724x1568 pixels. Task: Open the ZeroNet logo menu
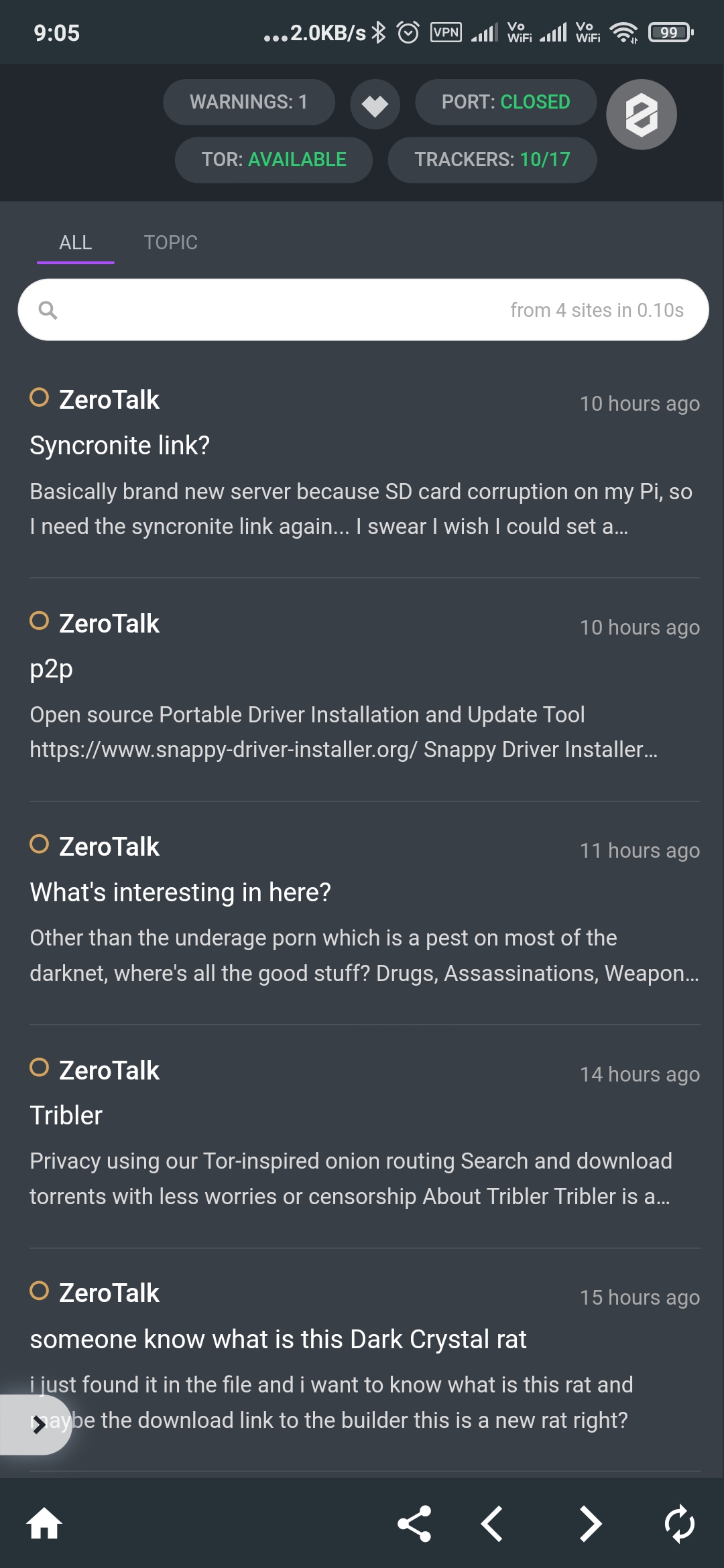(x=641, y=115)
